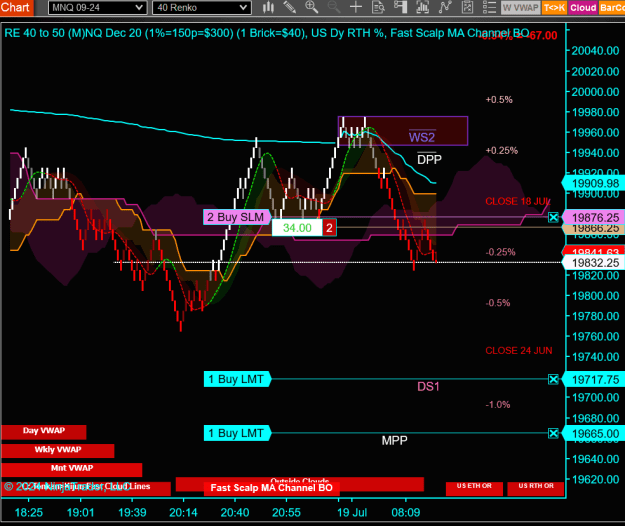Click the 19800.00 price axis label

(596, 296)
